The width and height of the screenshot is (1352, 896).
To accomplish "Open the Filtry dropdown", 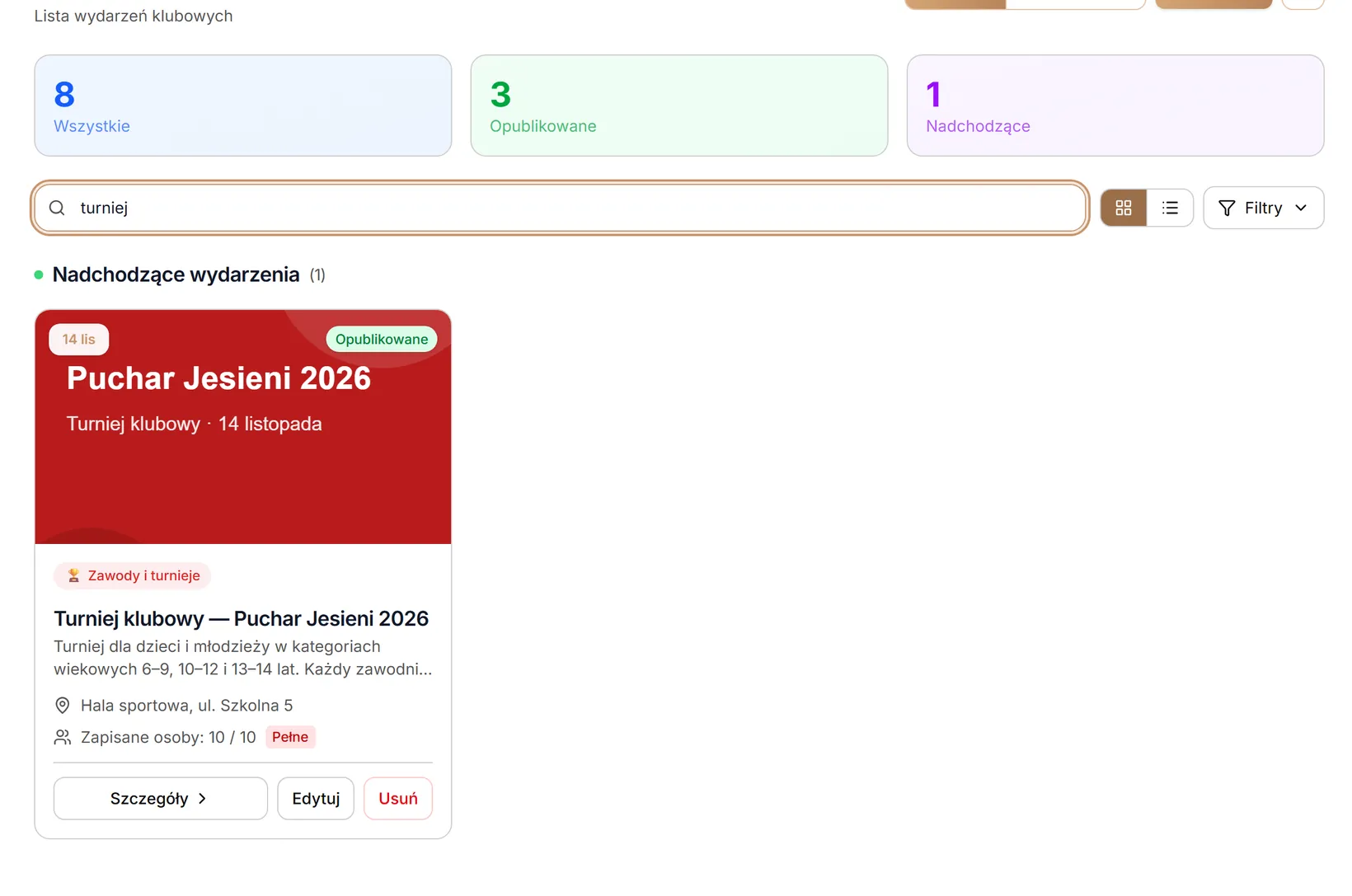I will (1263, 208).
